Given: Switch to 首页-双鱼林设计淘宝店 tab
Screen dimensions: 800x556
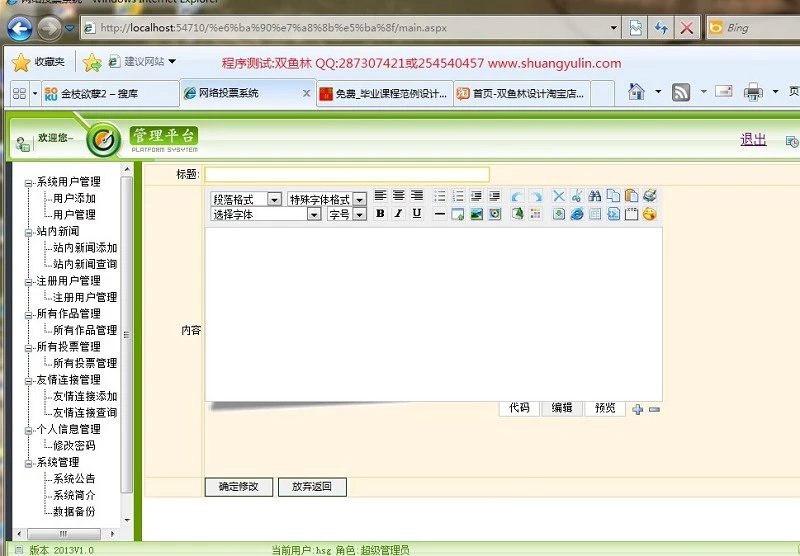Looking at the screenshot, I should click(x=521, y=93).
